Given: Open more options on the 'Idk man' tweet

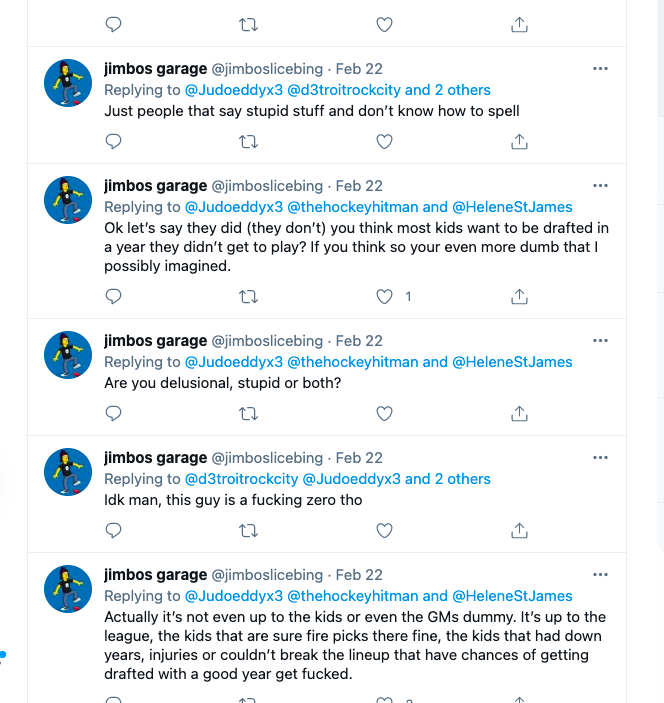Looking at the screenshot, I should (x=600, y=458).
